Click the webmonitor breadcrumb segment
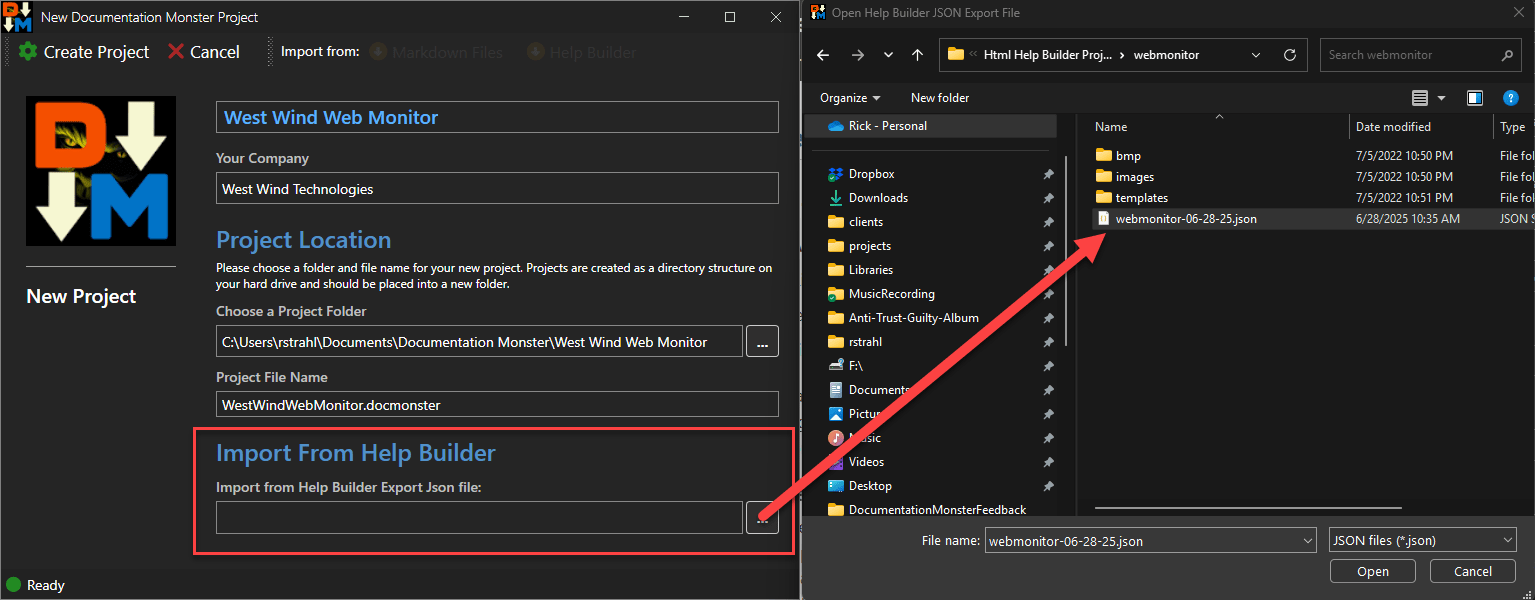The width and height of the screenshot is (1535, 600). (1166, 55)
